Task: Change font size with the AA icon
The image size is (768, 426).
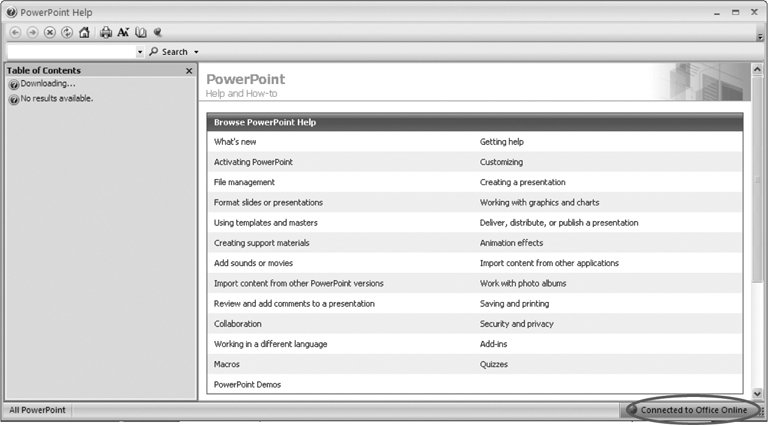Action: pyautogui.click(x=123, y=32)
